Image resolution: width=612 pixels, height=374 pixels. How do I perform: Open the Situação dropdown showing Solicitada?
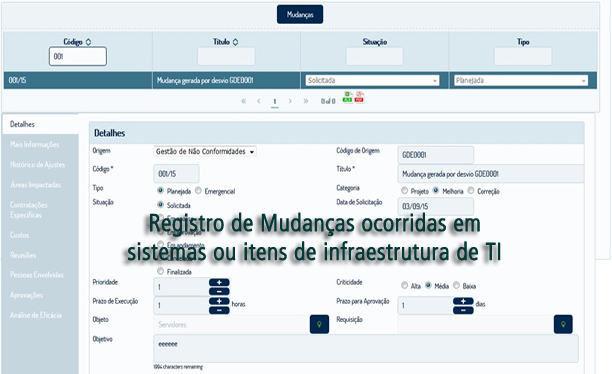click(372, 80)
